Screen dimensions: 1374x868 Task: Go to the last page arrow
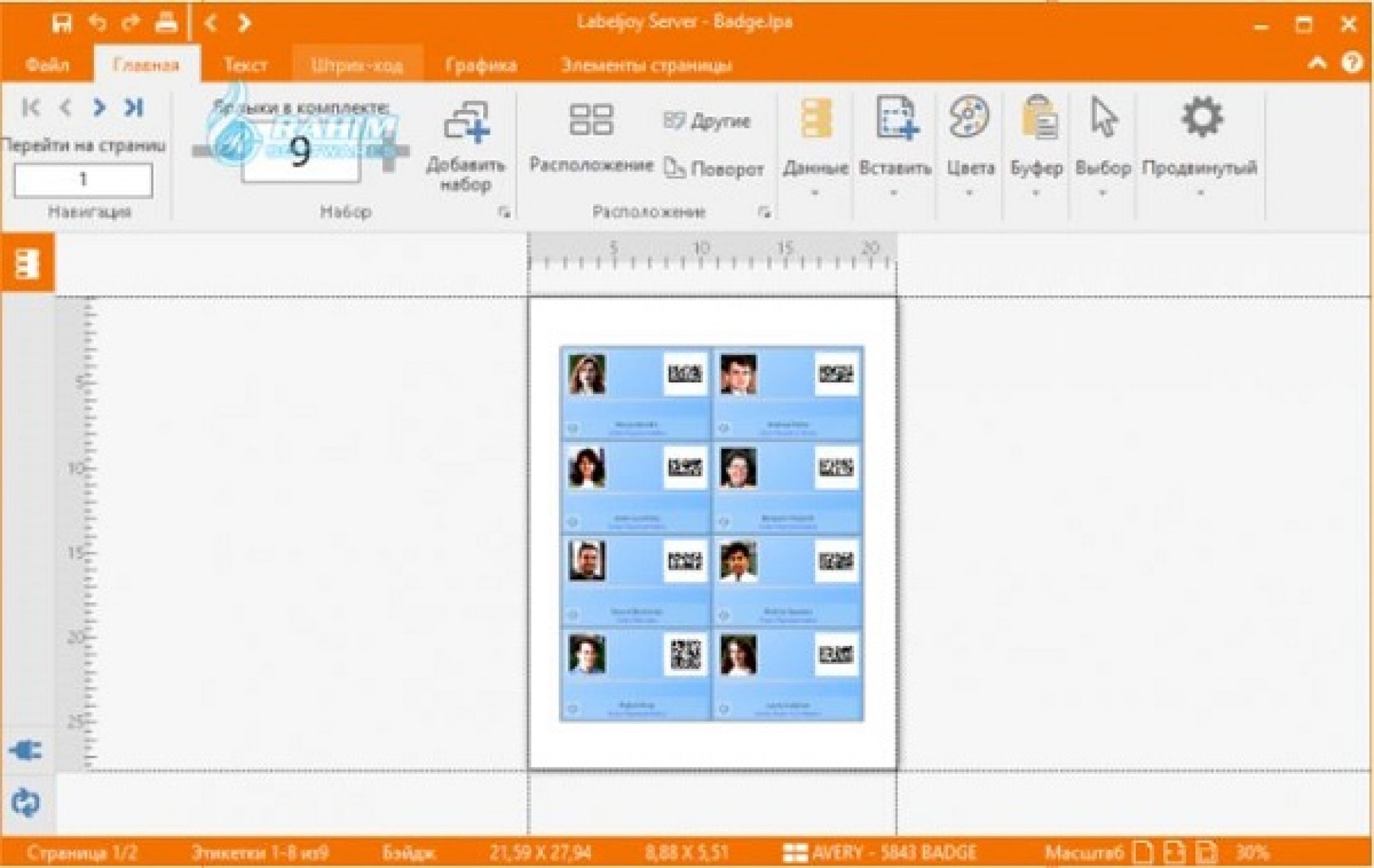[x=134, y=107]
